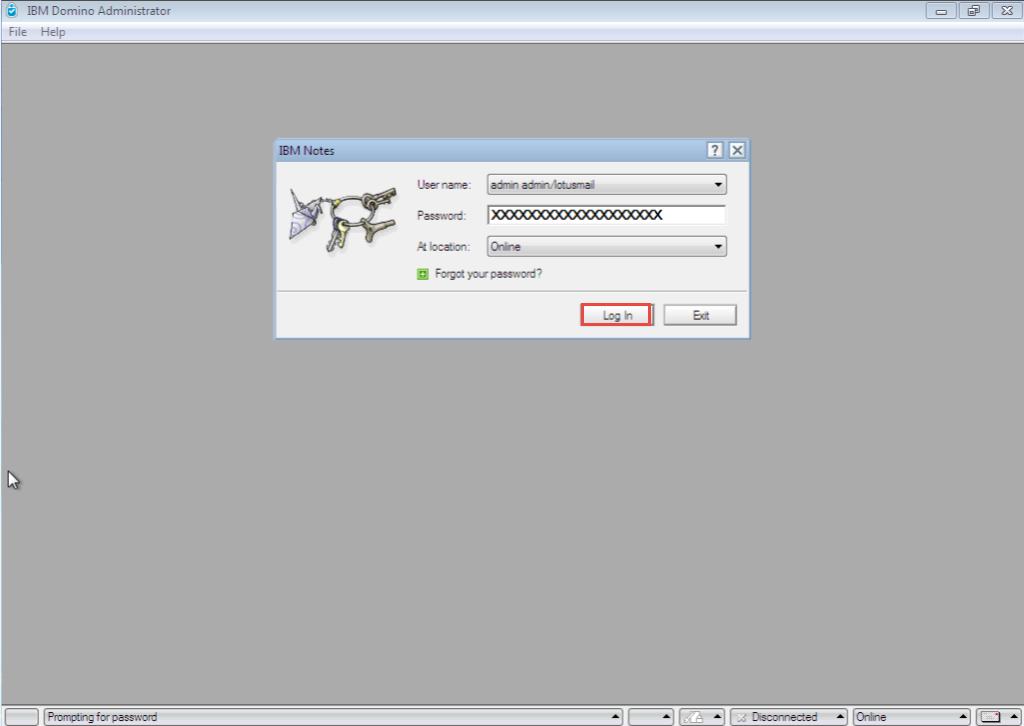Image resolution: width=1024 pixels, height=726 pixels.
Task: Click the 'User name:' label
Action: pos(444,185)
